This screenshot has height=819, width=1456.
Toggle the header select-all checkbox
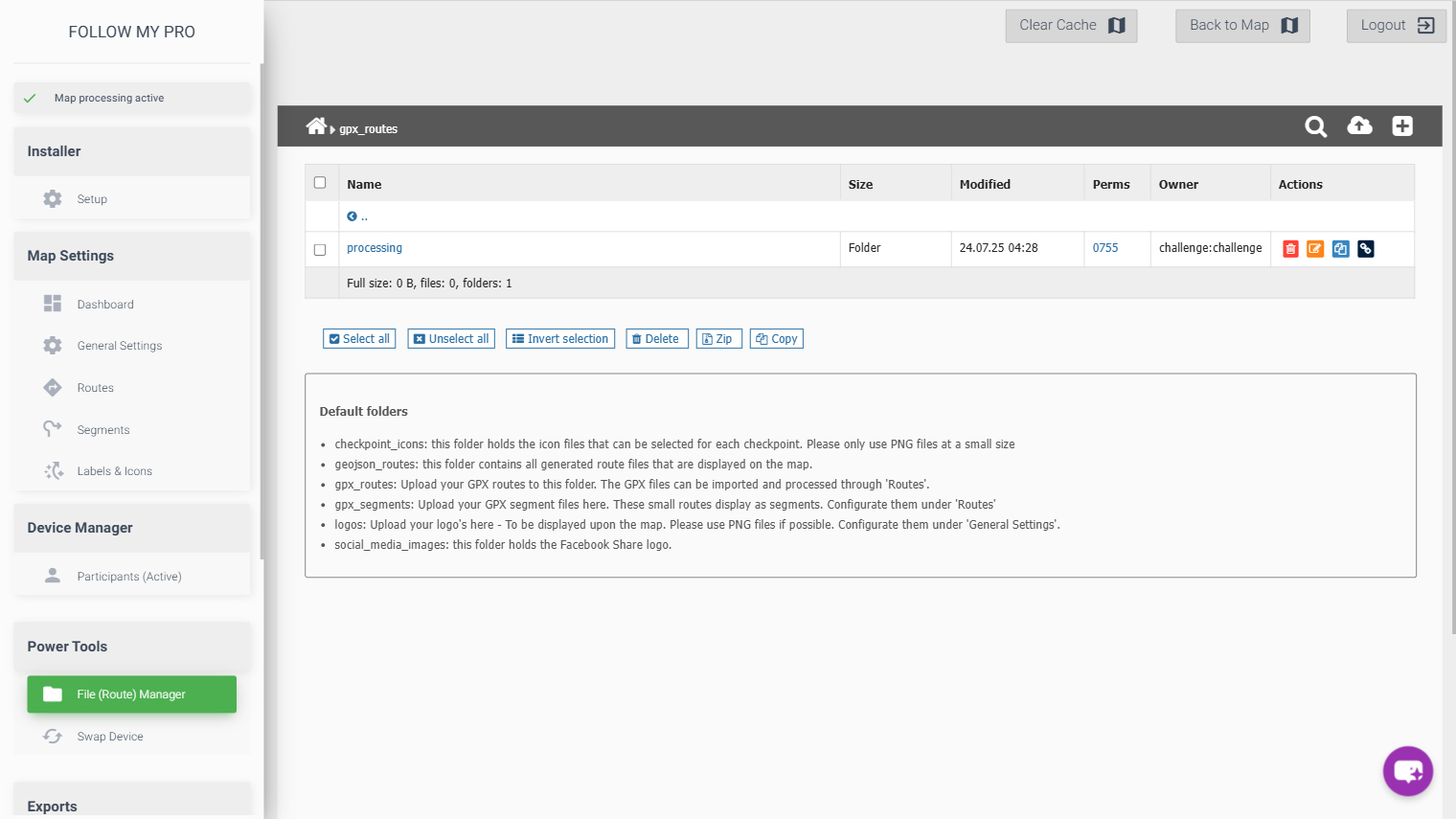pyautogui.click(x=320, y=183)
